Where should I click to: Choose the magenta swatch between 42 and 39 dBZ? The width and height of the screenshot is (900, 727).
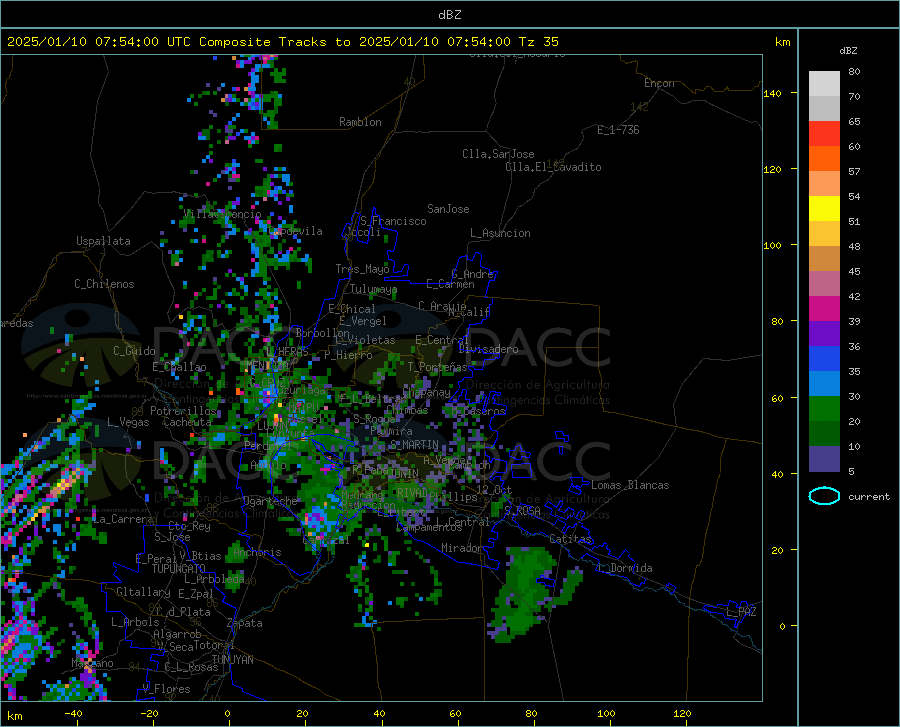coord(824,309)
